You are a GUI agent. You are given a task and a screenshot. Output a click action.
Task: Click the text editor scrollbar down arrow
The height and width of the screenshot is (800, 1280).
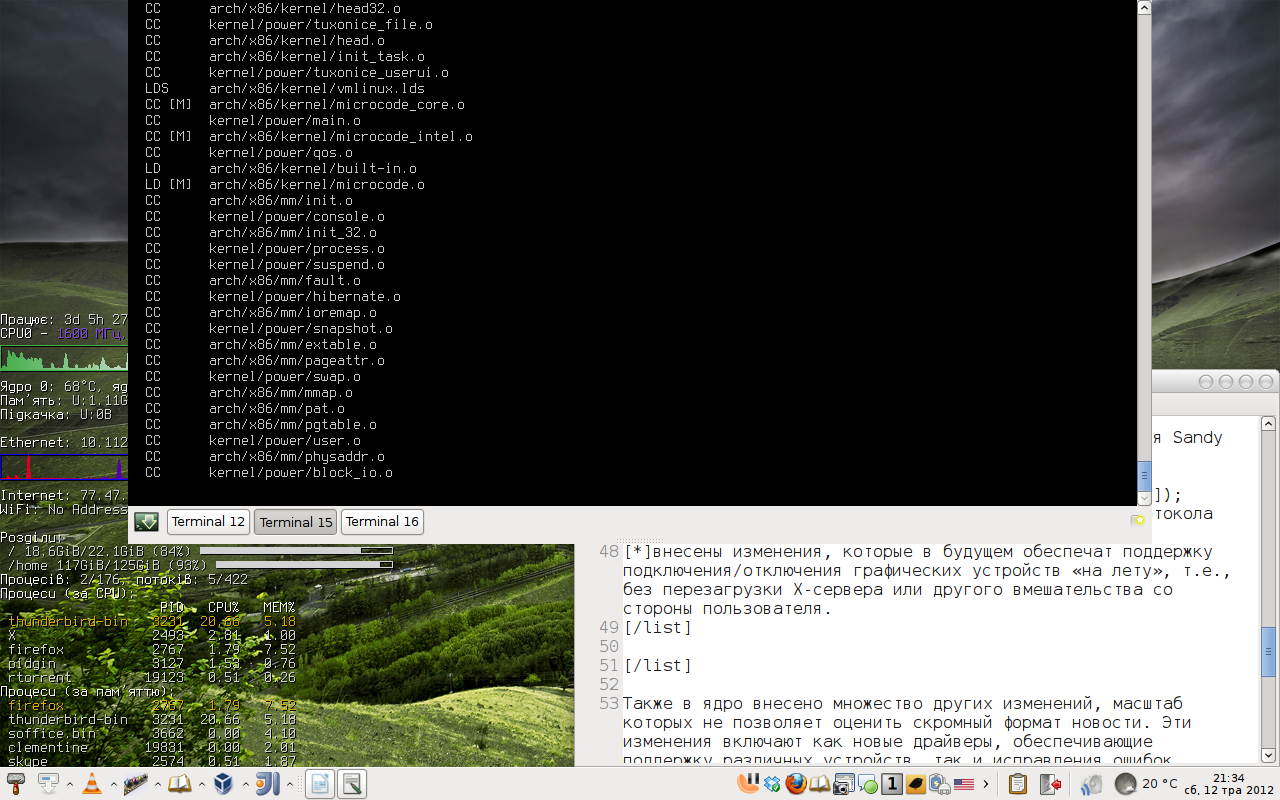1268,755
